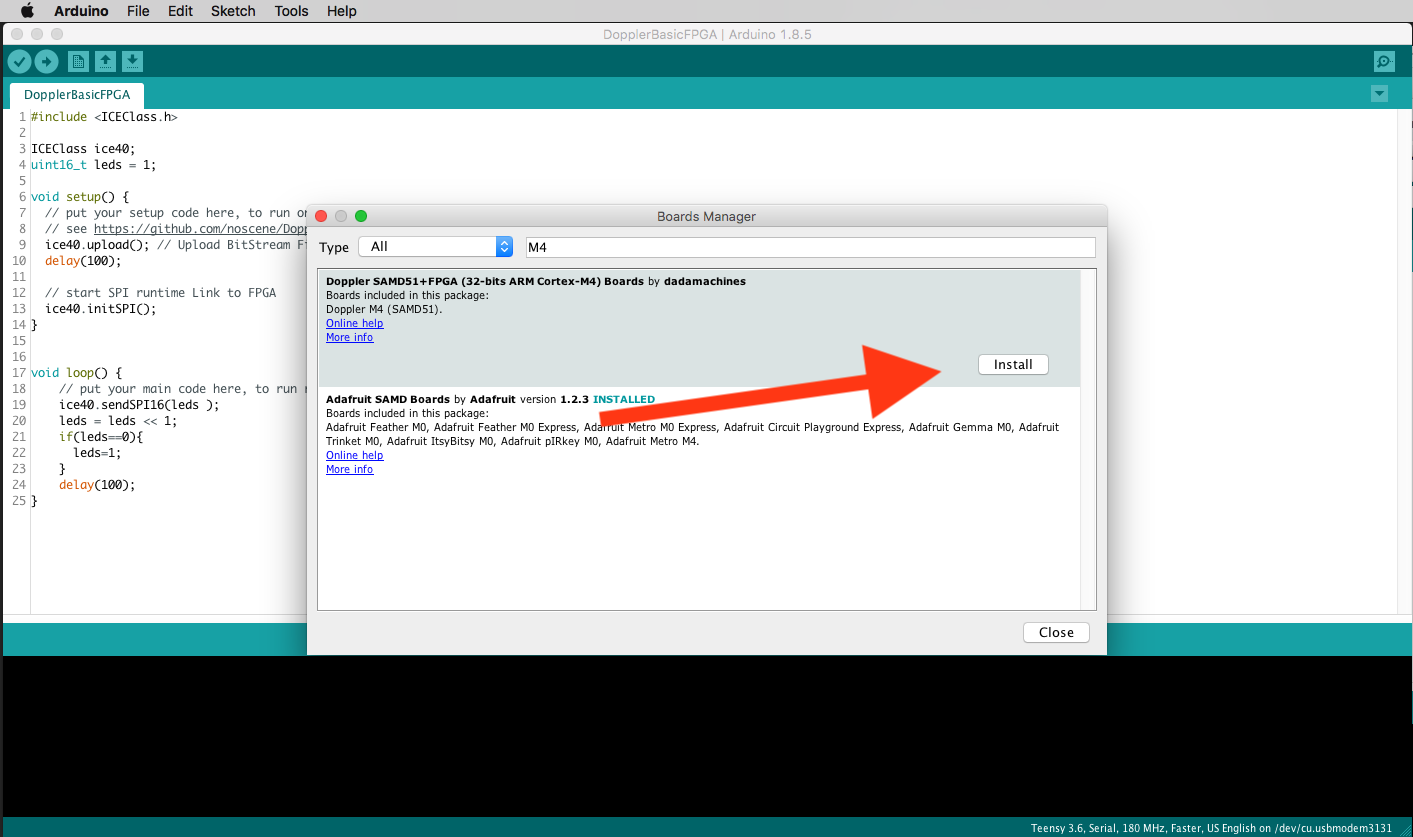The width and height of the screenshot is (1413, 837).
Task: Install the Doppler SAMD51+FPGA boards package
Action: (1013, 365)
